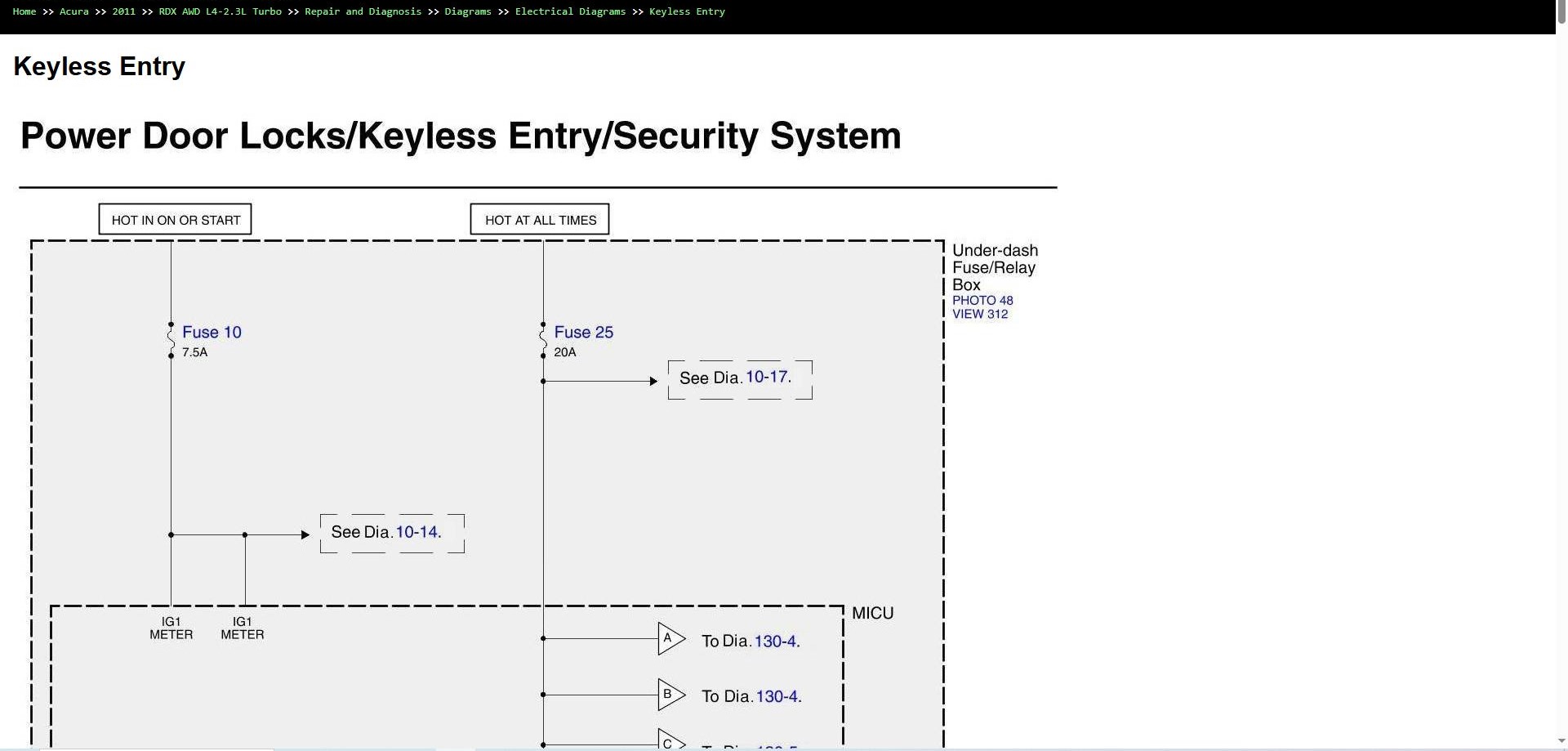Click the HOT IN ON OR START label

pyautogui.click(x=176, y=220)
